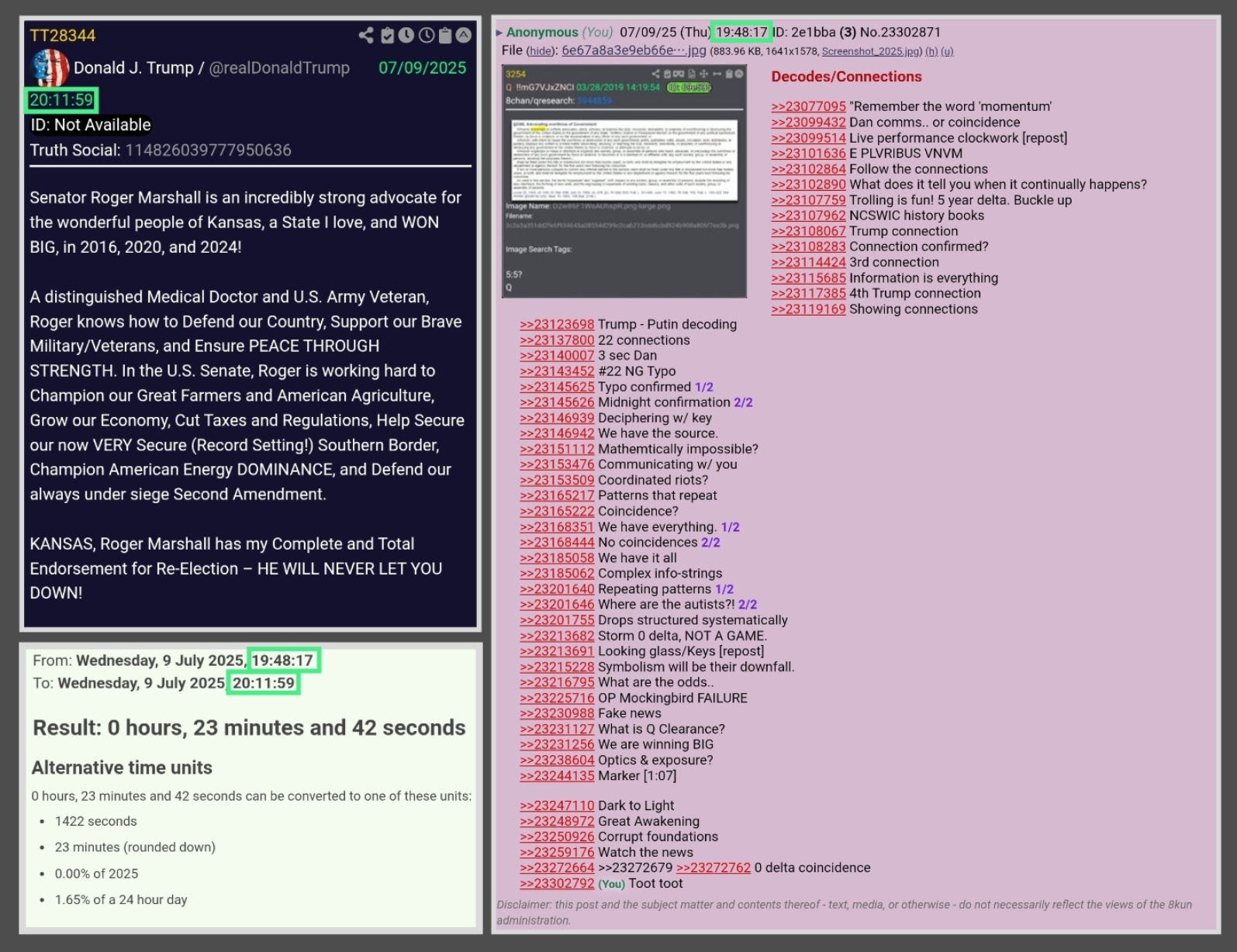Open the attached screenshot thumbnail of drop 3254
1237x952 pixels.
[x=624, y=181]
